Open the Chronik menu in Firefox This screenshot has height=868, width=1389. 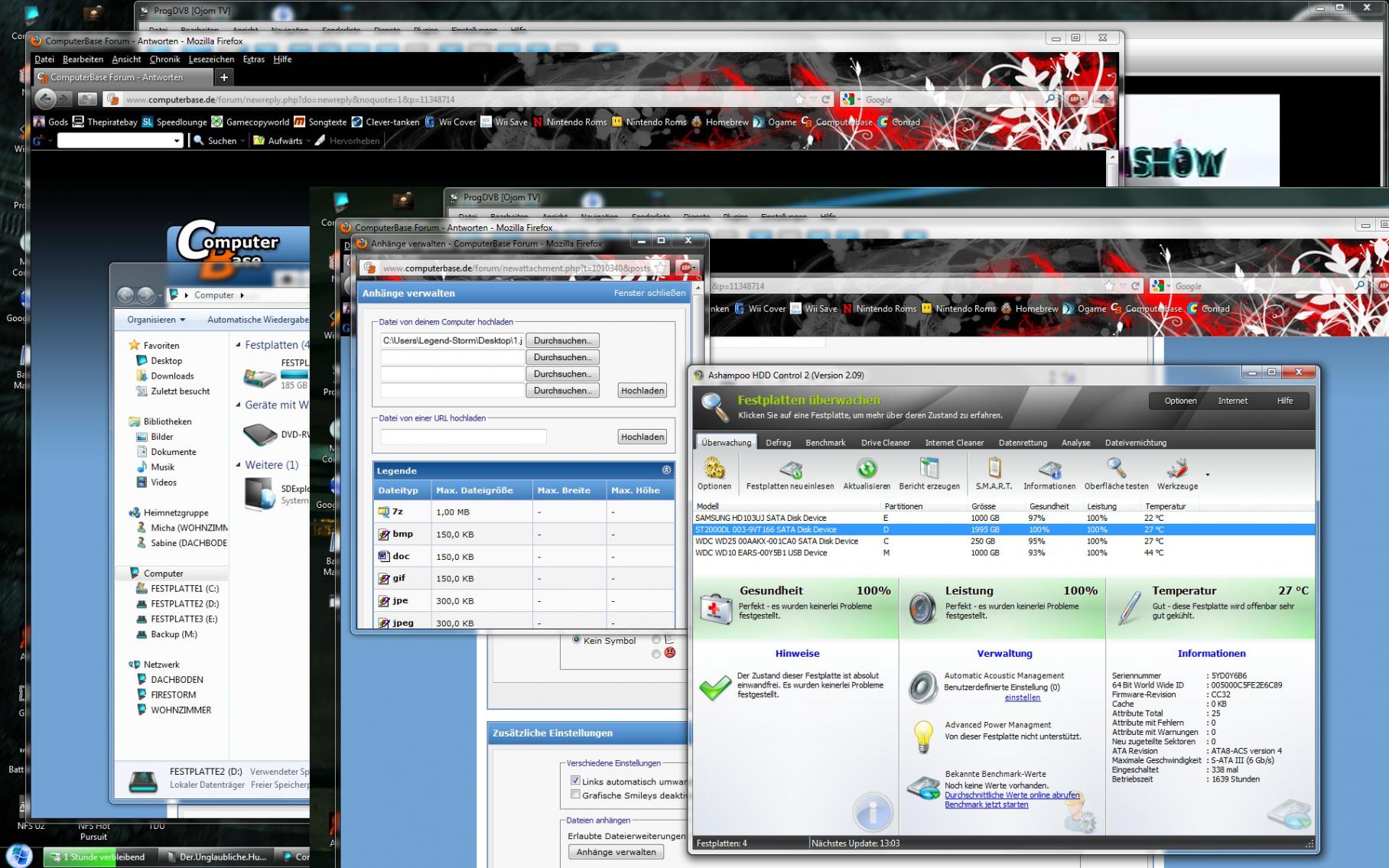164,59
